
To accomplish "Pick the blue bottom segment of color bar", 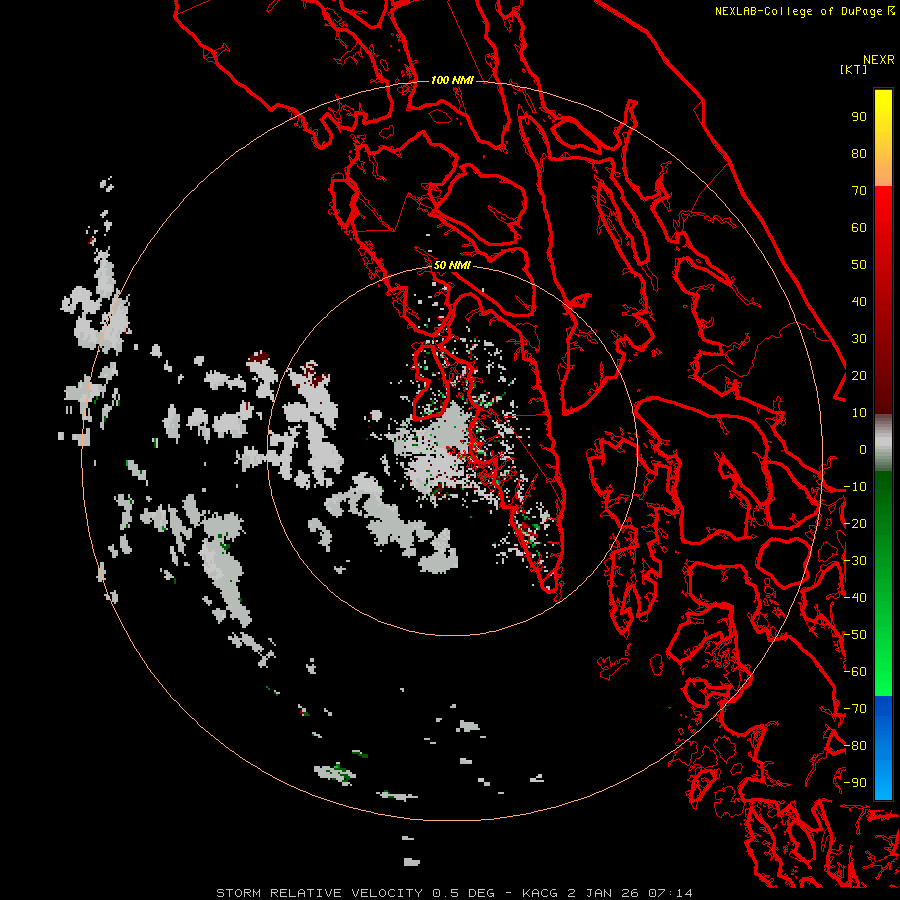I will click(883, 747).
